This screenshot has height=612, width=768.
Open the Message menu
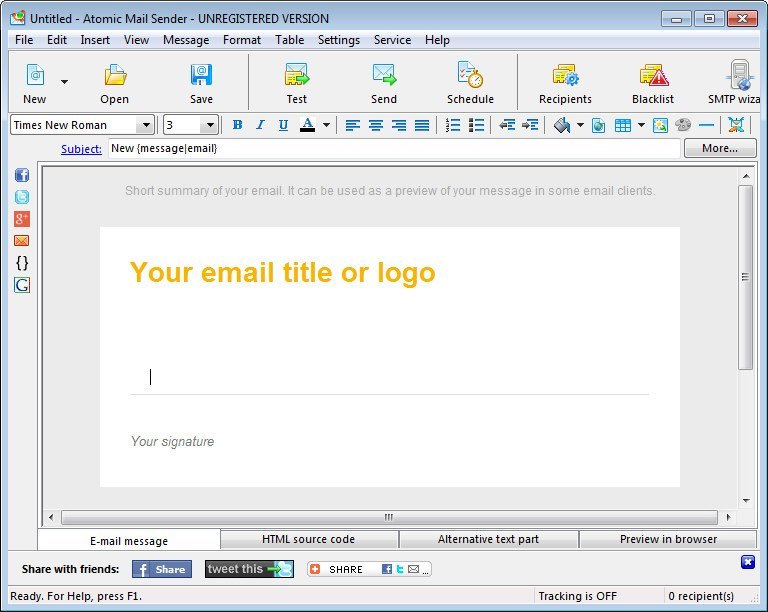[x=185, y=40]
